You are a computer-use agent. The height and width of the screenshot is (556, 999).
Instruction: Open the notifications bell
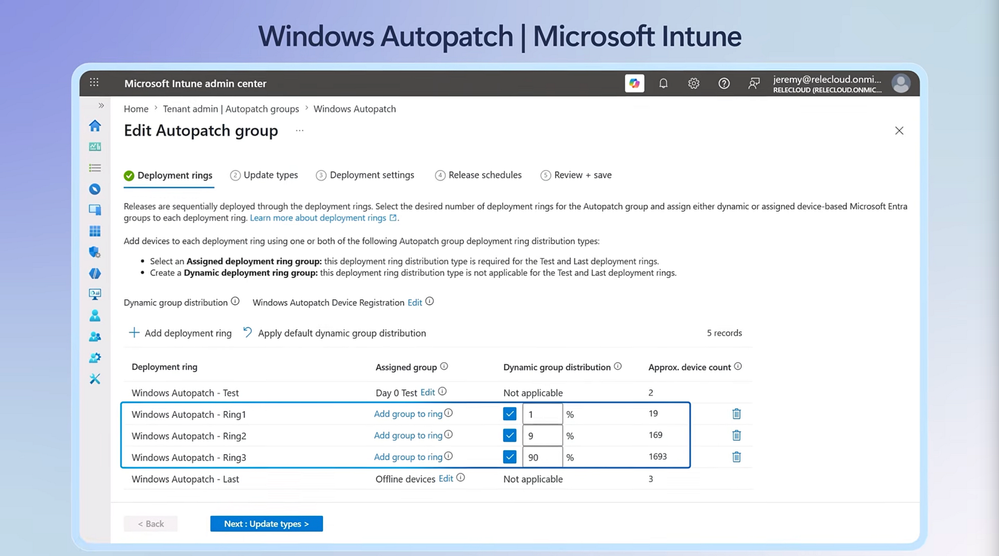(x=663, y=83)
